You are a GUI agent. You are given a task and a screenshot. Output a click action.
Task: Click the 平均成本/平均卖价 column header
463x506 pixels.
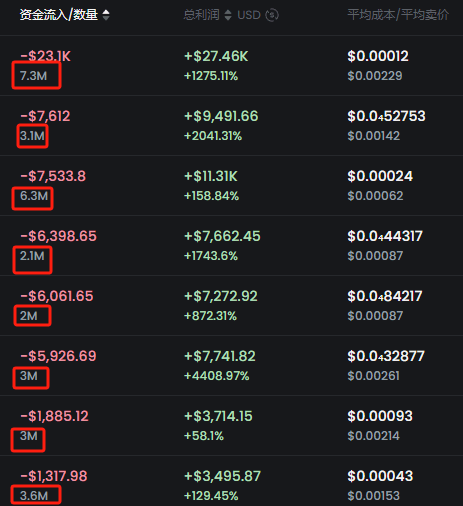coord(398,15)
